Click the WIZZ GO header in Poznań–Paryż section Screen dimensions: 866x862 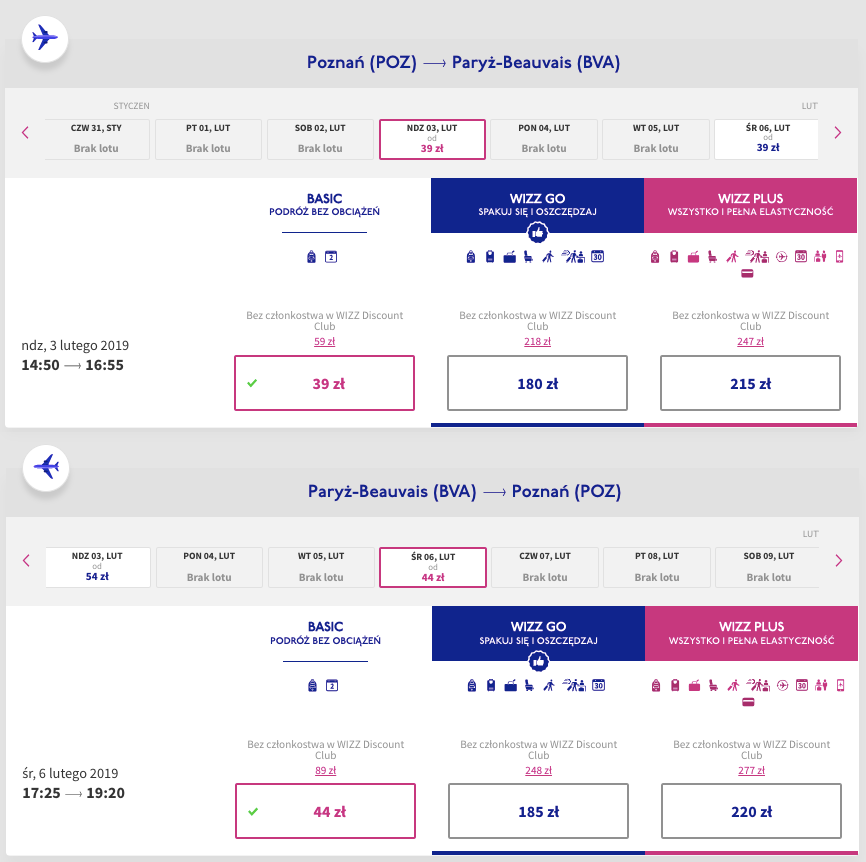pyautogui.click(x=537, y=205)
